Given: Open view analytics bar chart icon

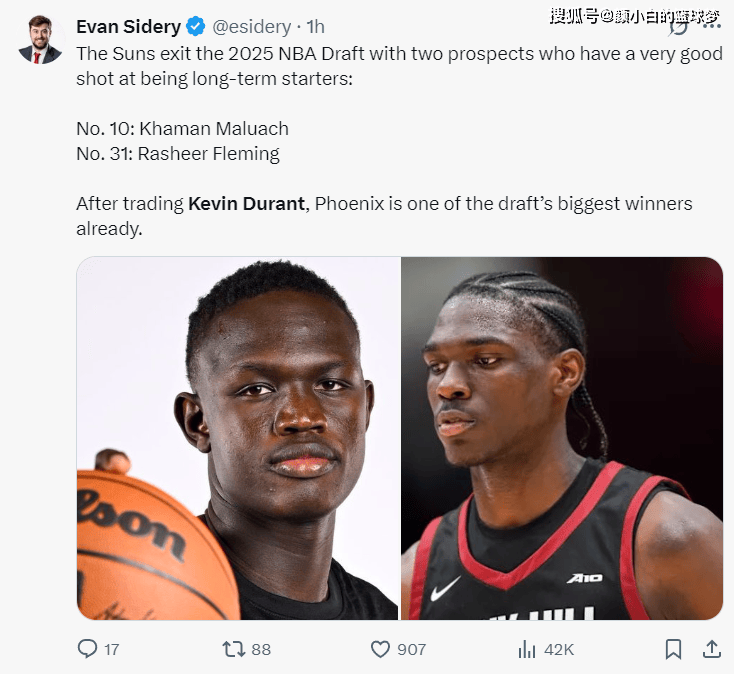Looking at the screenshot, I should click(x=527, y=649).
